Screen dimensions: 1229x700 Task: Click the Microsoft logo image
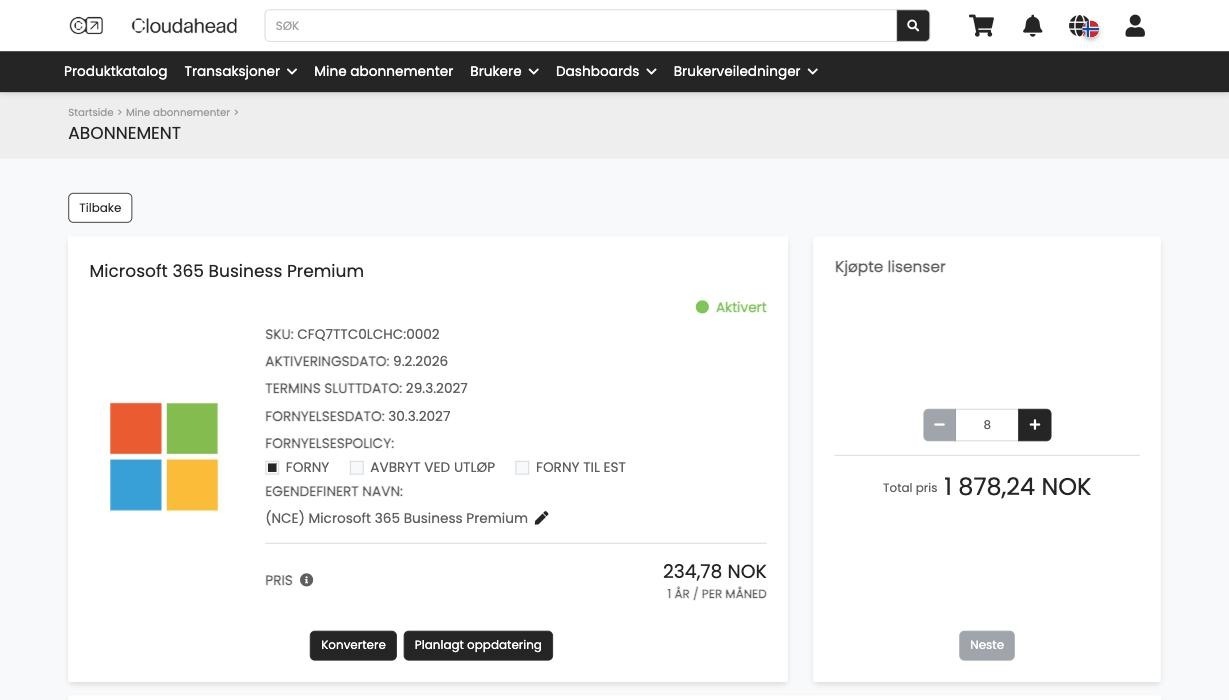click(164, 457)
